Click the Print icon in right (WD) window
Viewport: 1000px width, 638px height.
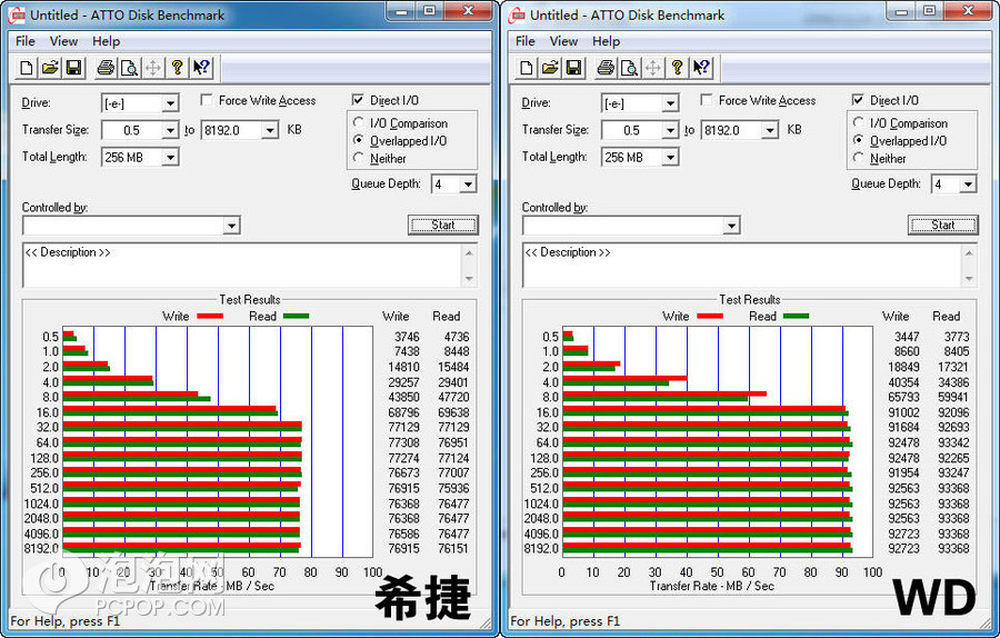click(x=605, y=68)
